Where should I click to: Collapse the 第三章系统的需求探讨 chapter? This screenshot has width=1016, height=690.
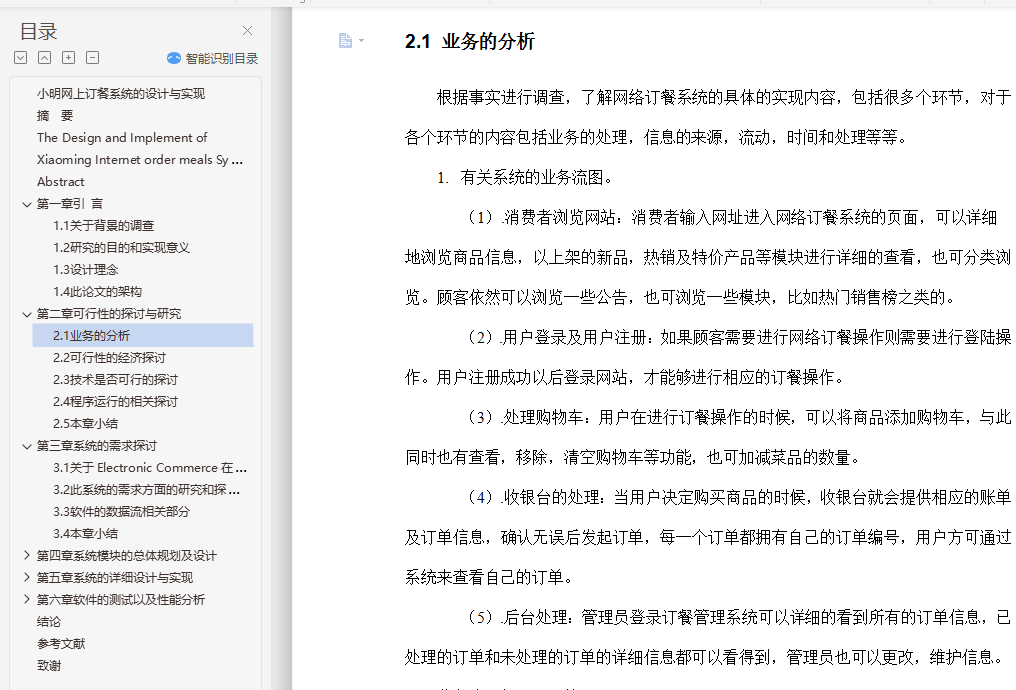click(x=27, y=446)
